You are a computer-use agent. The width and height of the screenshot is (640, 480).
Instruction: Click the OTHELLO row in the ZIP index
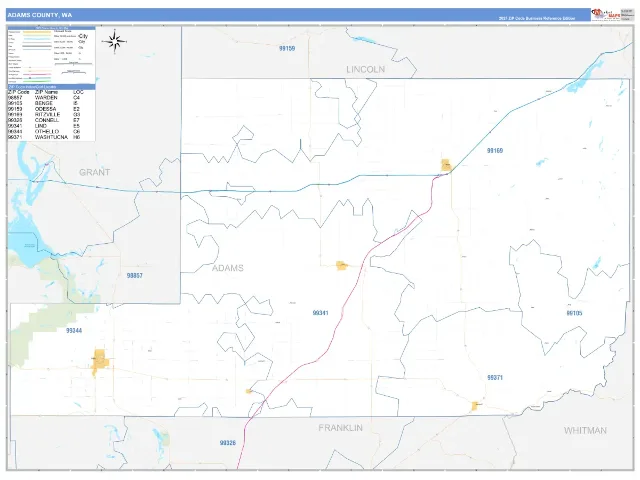[44, 131]
